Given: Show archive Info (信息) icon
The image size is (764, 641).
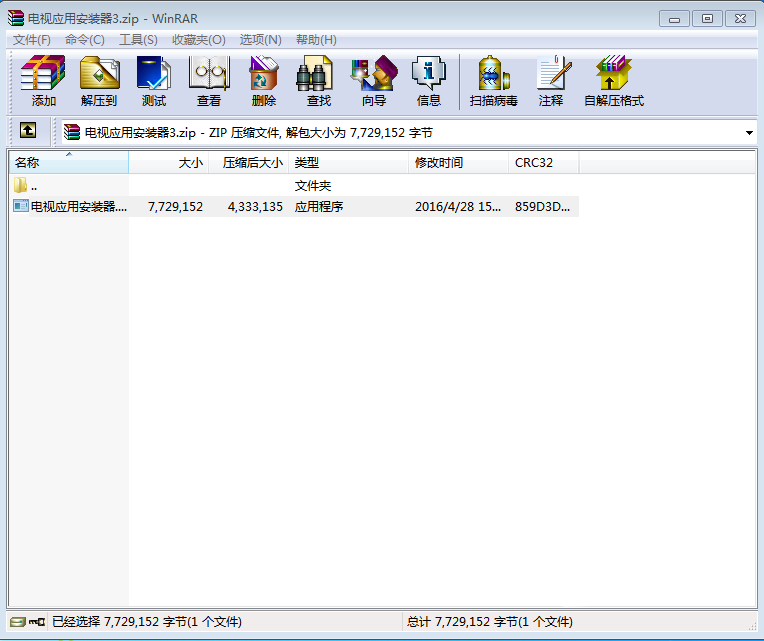Looking at the screenshot, I should [x=429, y=73].
